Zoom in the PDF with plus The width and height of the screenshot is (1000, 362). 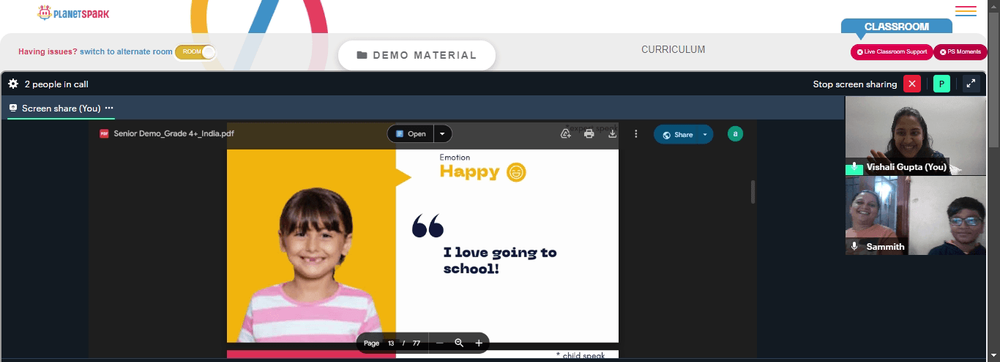(478, 343)
